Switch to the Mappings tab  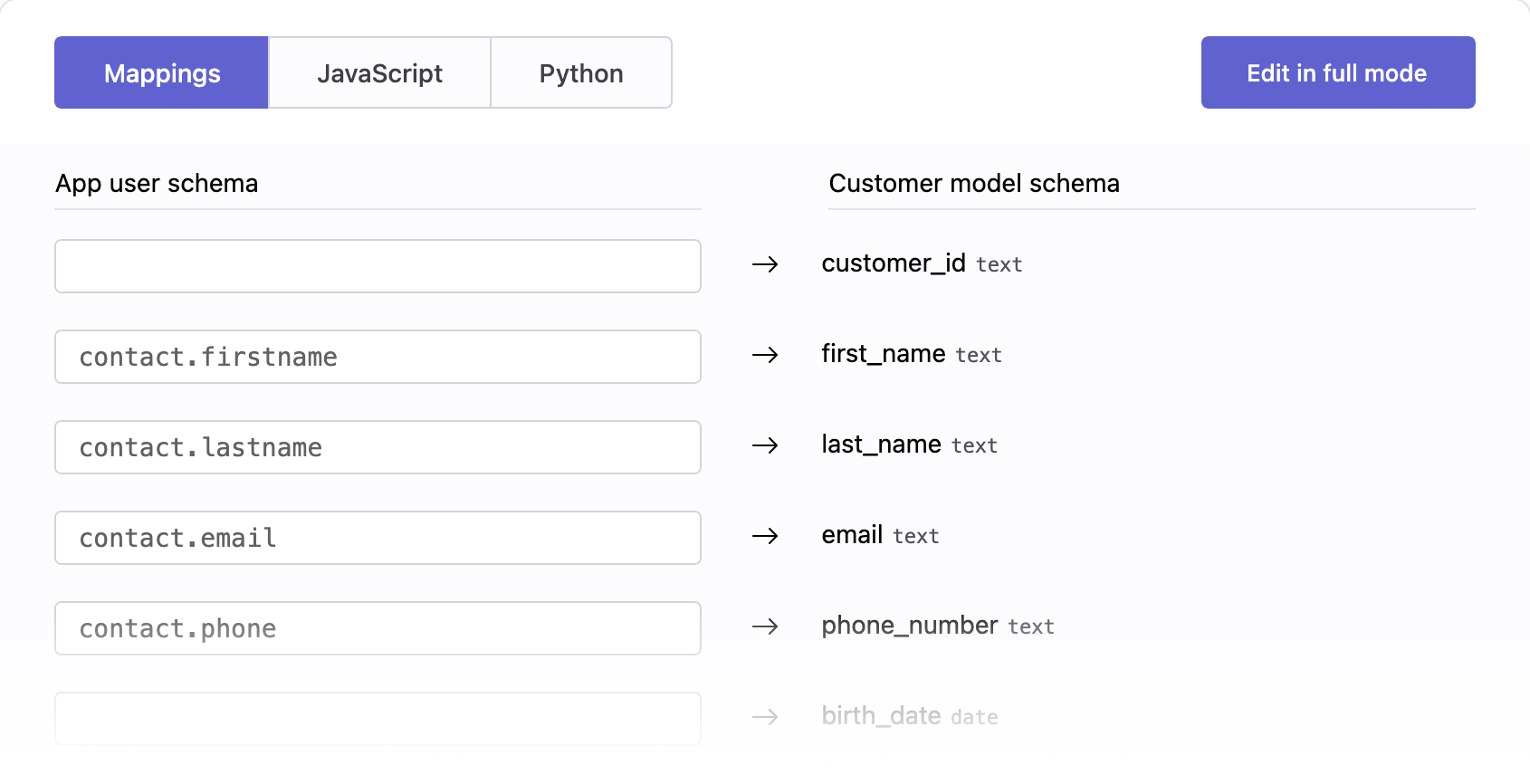click(x=161, y=73)
